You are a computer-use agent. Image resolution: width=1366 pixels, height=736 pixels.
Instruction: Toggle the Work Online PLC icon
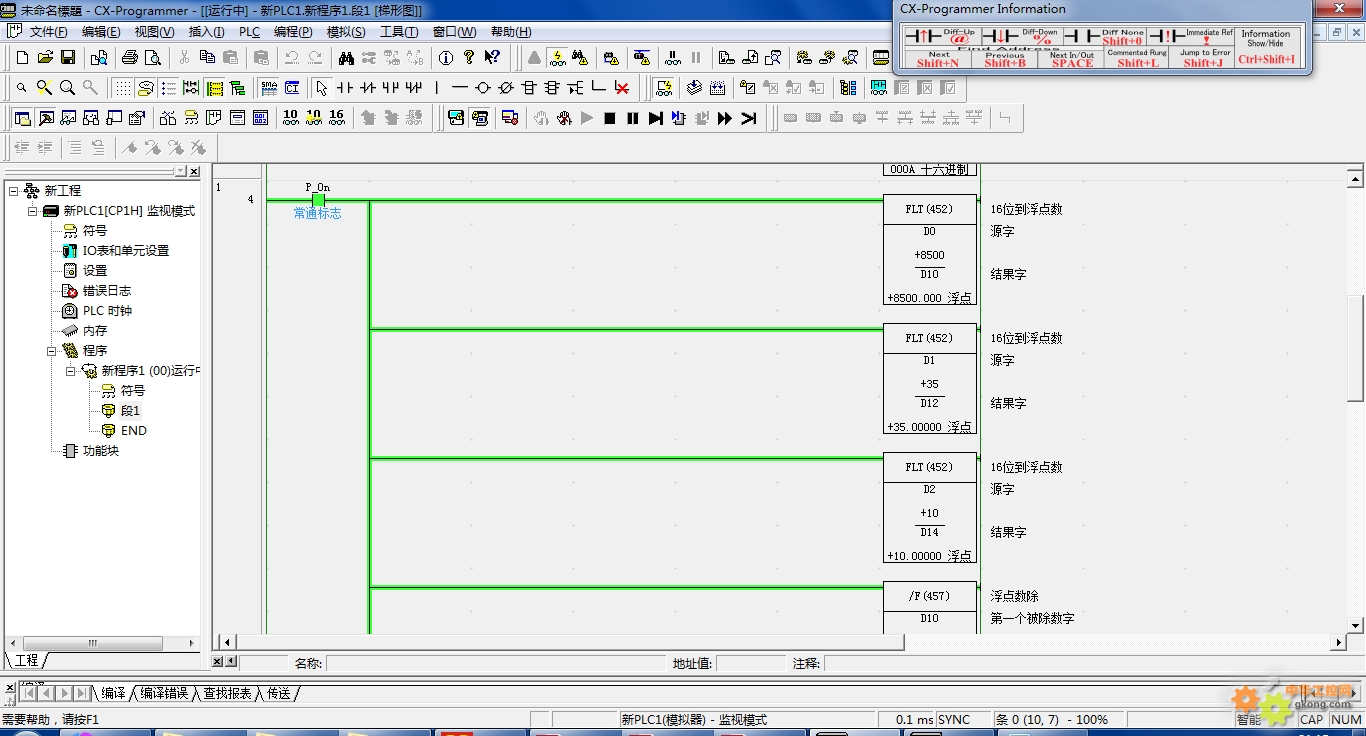tap(535, 58)
